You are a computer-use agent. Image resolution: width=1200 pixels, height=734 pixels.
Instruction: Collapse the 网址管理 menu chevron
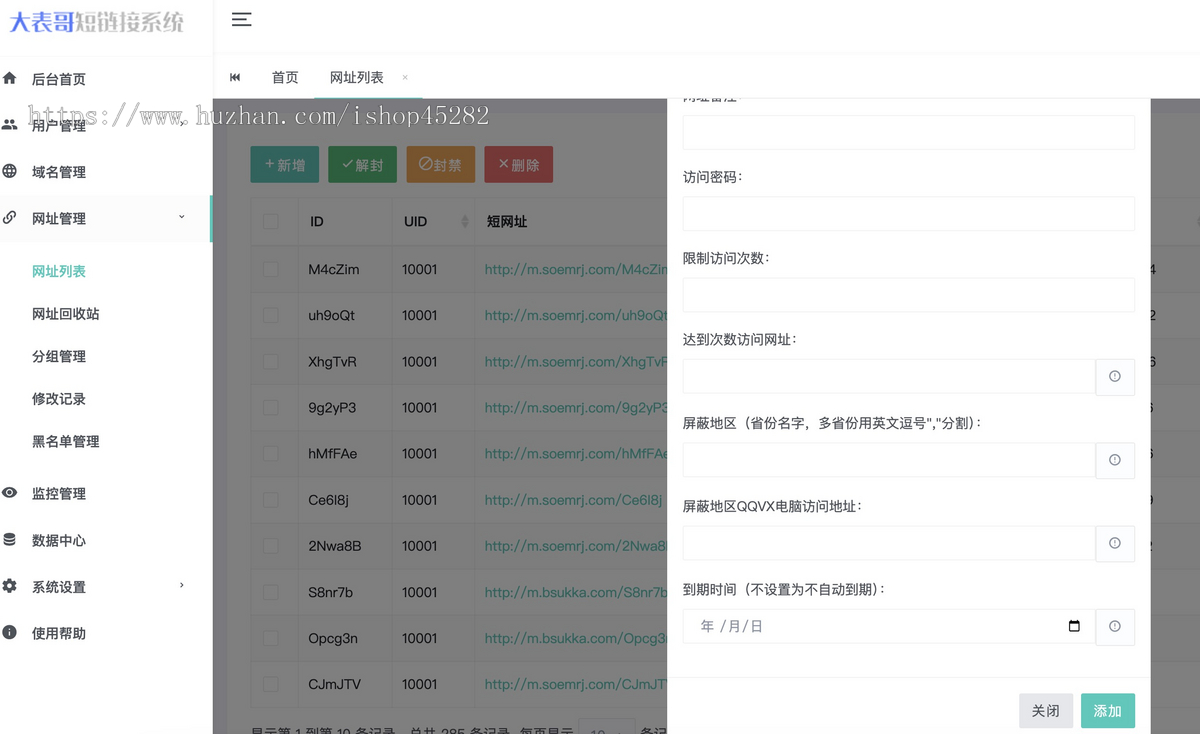181,217
